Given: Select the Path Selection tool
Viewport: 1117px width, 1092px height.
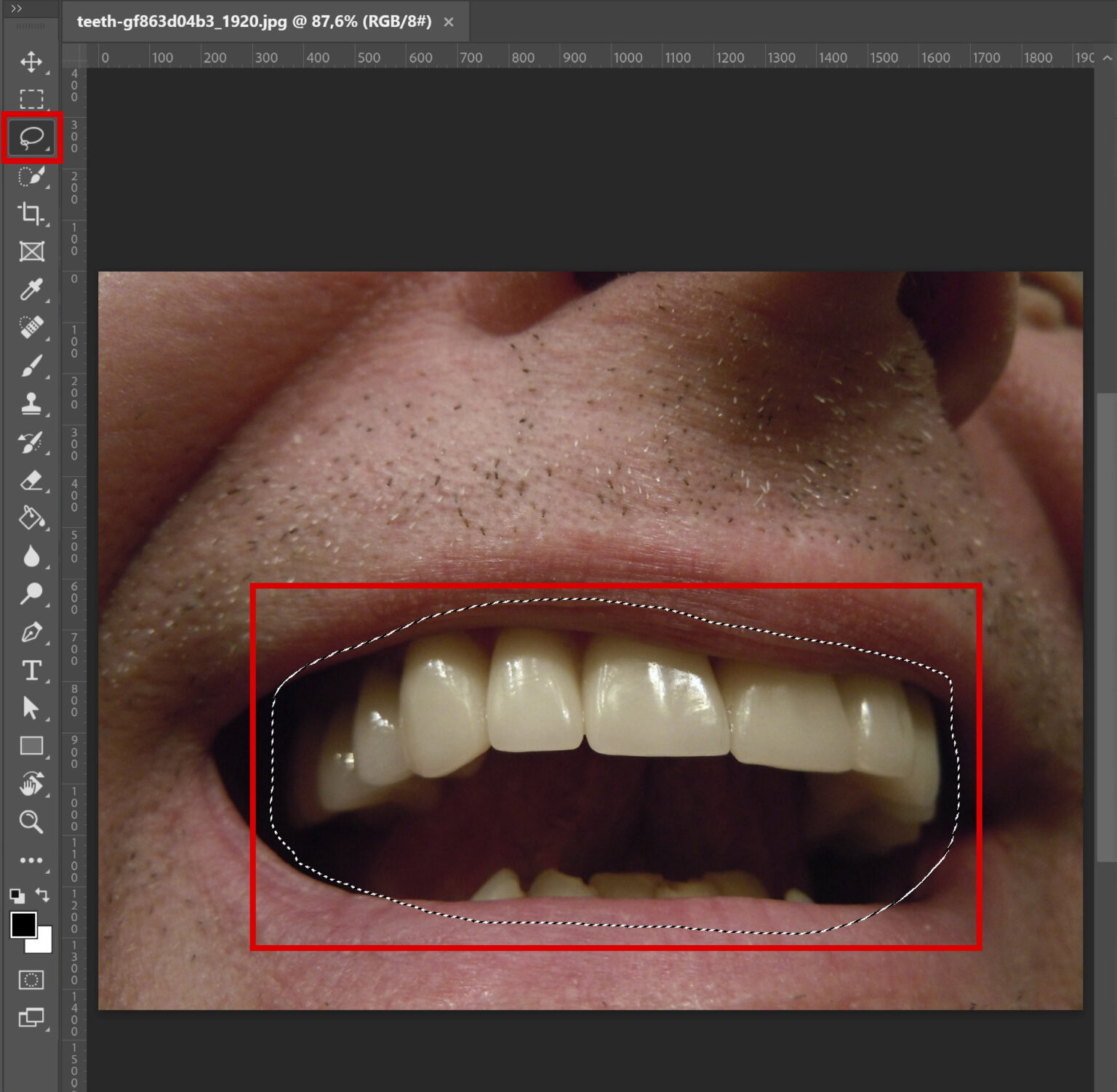Looking at the screenshot, I should 31,708.
